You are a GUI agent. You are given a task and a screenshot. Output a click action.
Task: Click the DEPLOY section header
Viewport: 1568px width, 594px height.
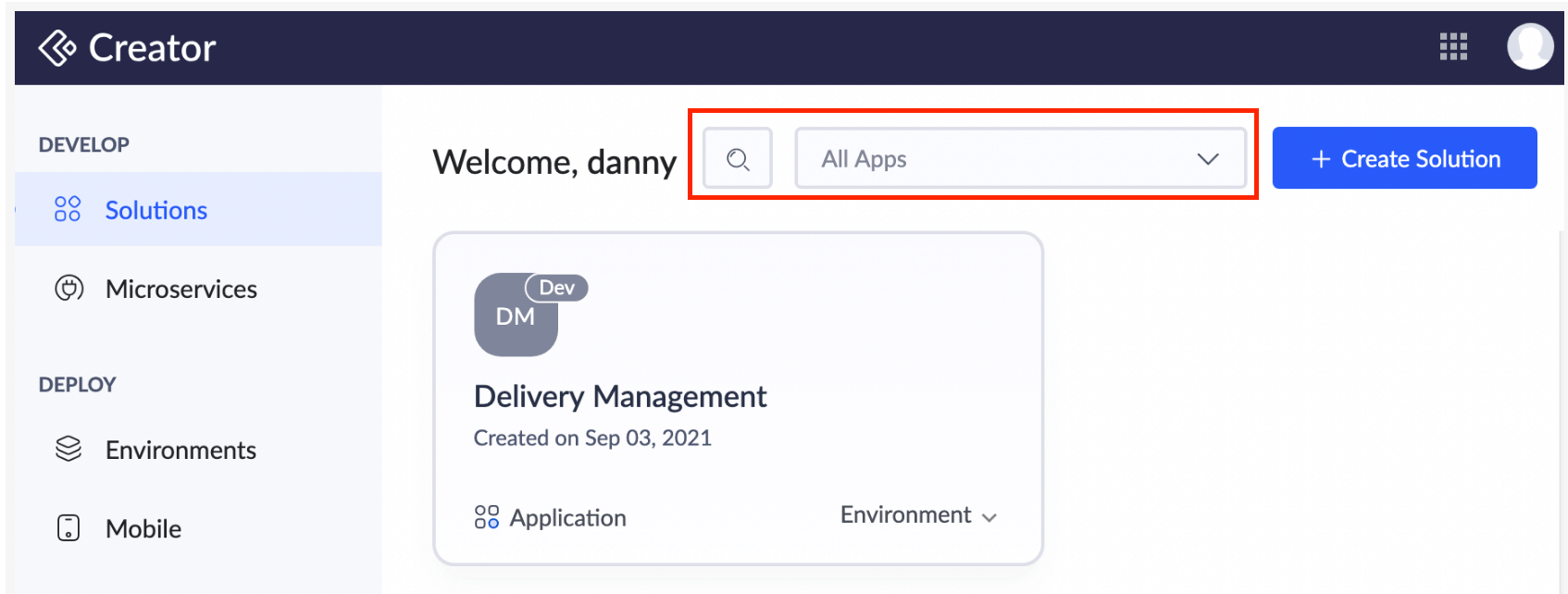(78, 384)
